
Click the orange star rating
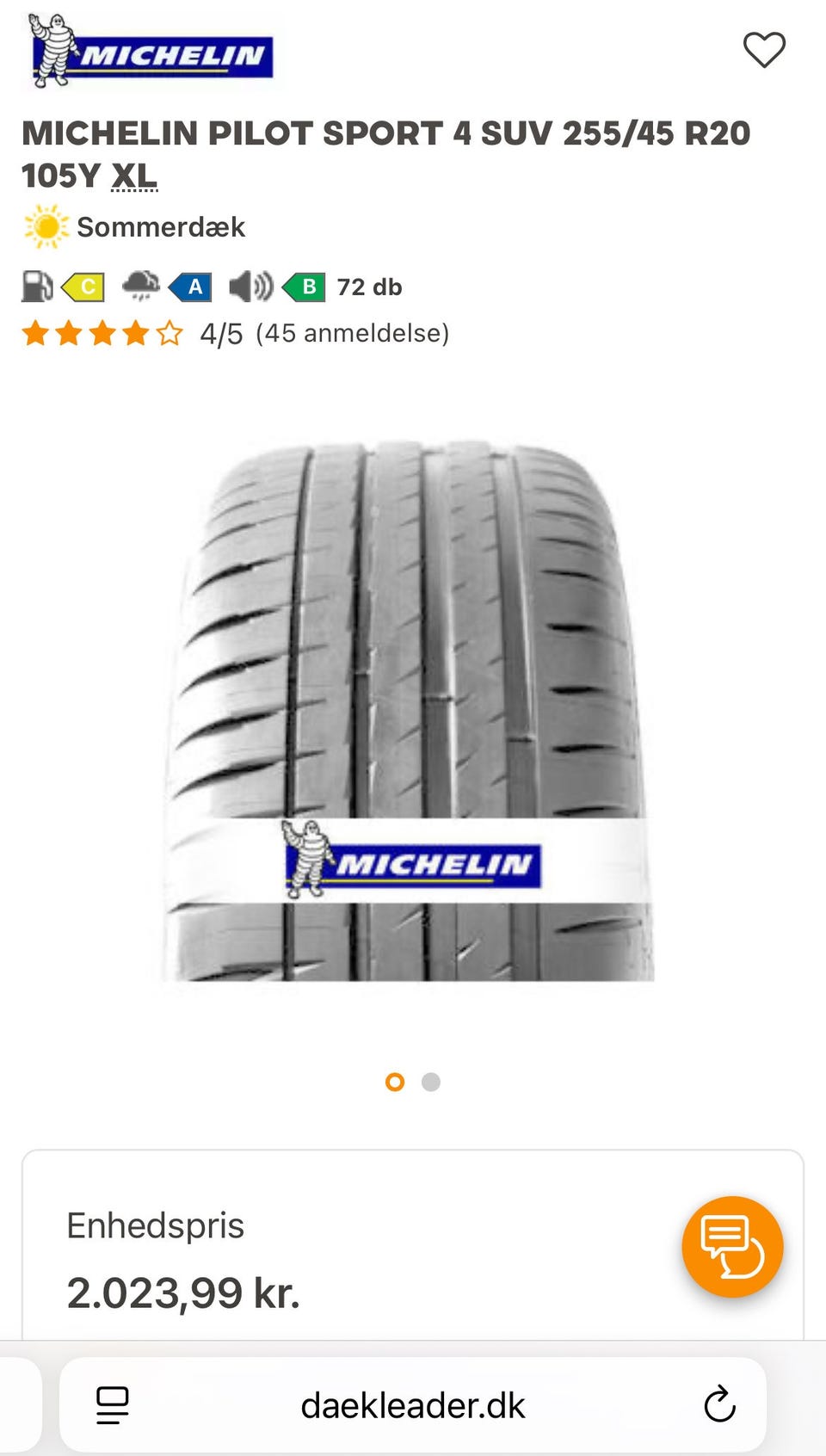tap(102, 333)
